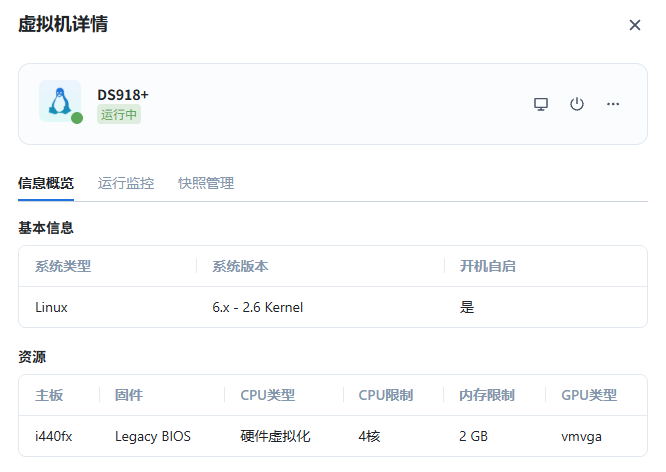
Task: Click the power button icon for DS918+
Action: point(576,104)
